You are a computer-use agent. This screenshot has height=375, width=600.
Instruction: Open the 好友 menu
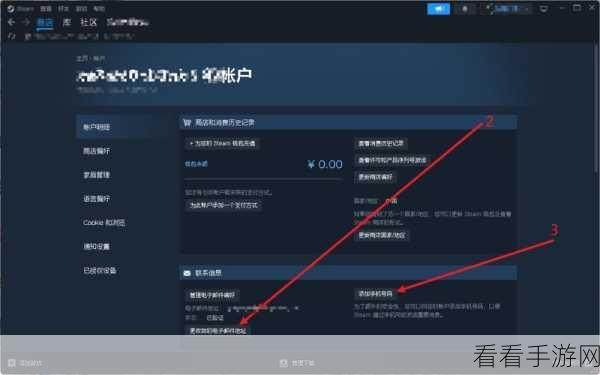click(64, 8)
